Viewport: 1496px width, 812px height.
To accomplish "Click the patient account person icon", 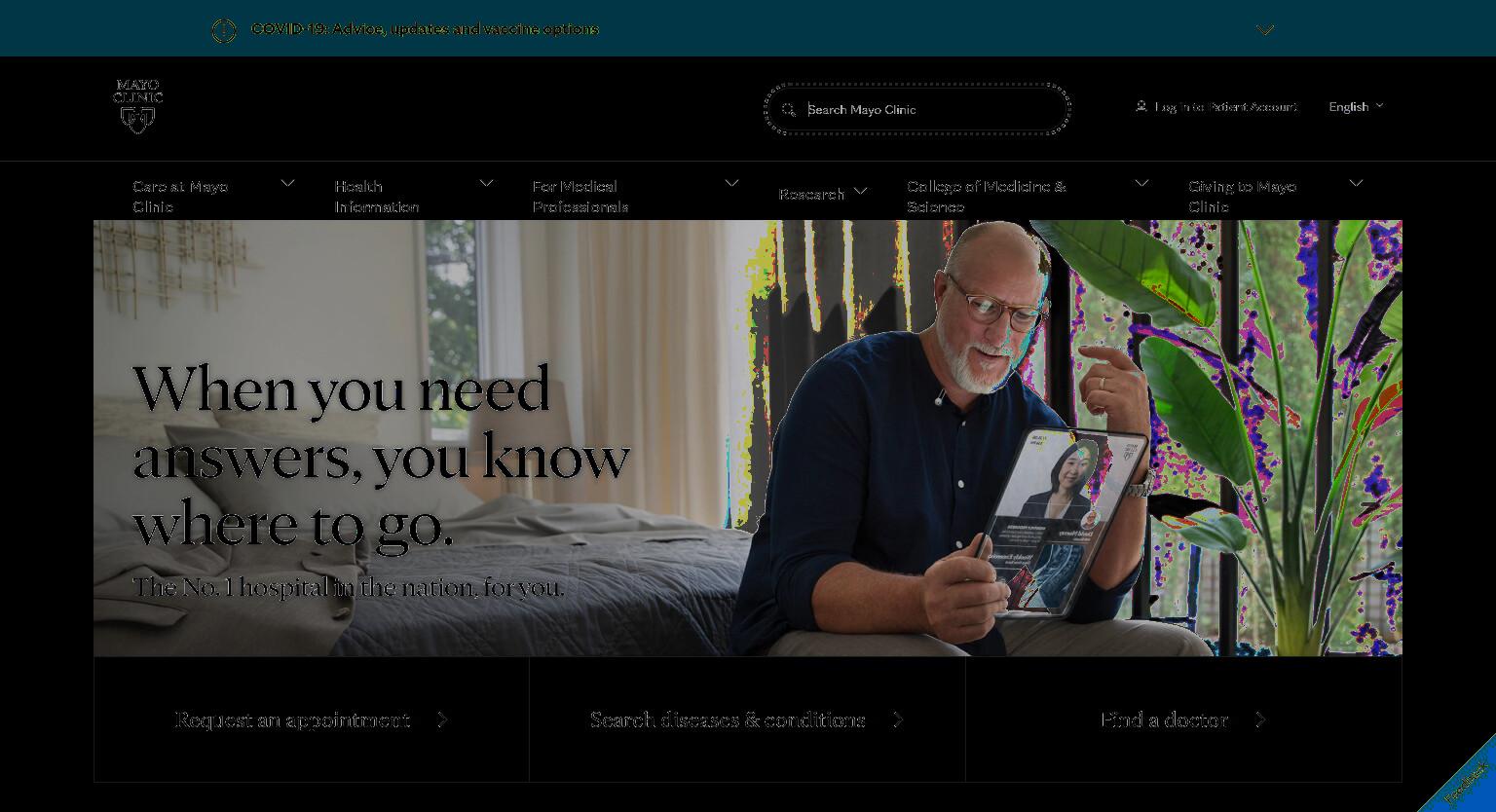I will point(1141,106).
